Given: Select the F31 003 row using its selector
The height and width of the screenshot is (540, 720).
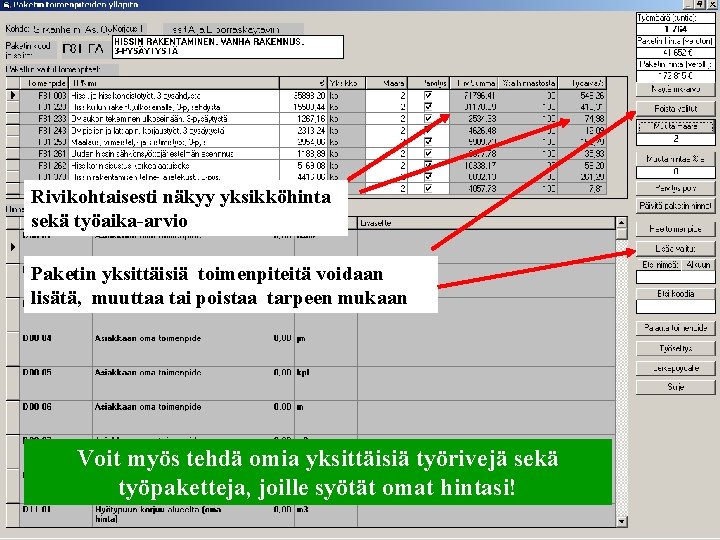Looking at the screenshot, I should (12, 96).
